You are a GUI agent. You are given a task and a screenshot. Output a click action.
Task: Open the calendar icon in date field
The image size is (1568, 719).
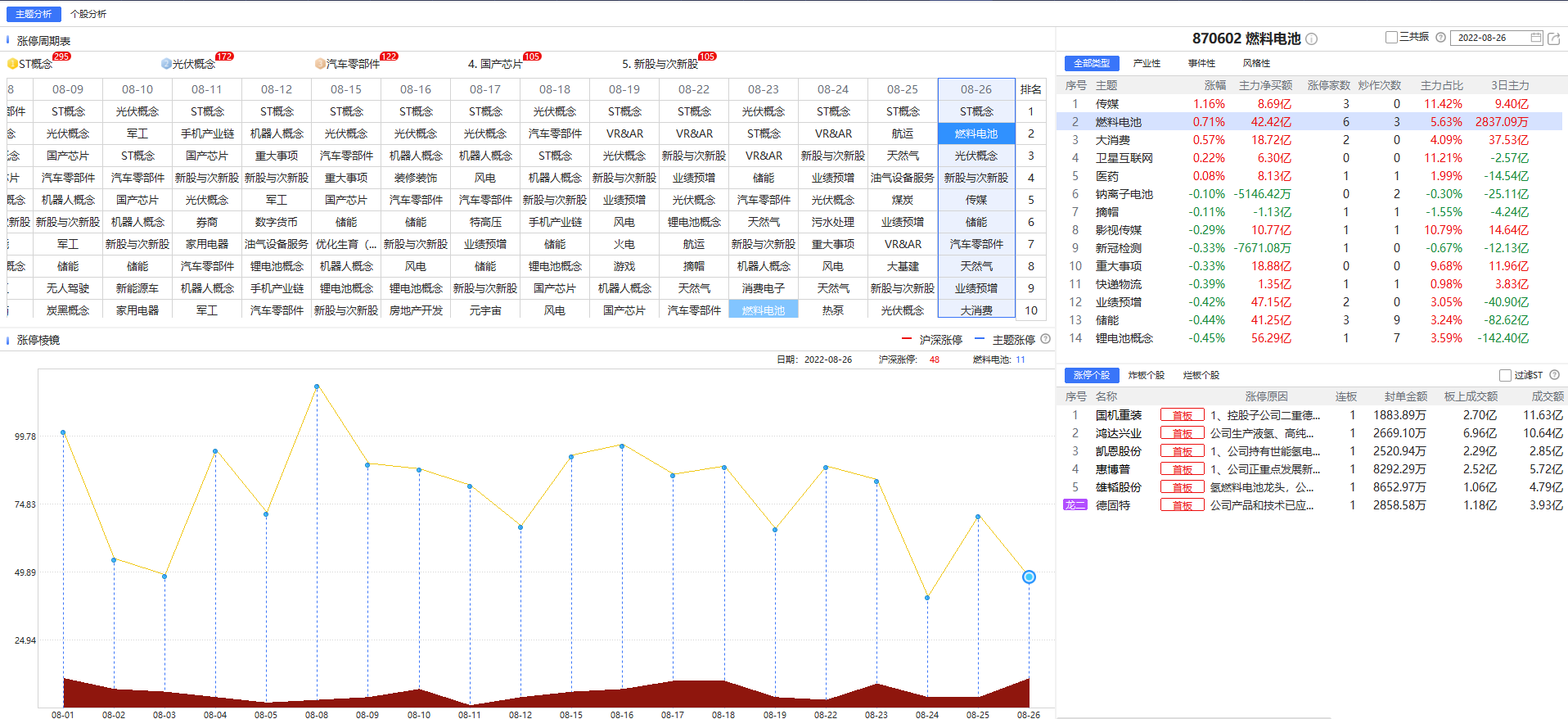tap(1535, 38)
